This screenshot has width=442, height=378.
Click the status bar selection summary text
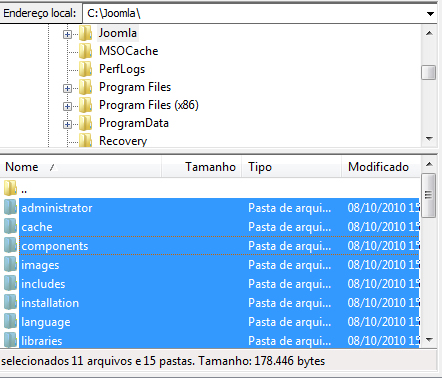(x=163, y=361)
